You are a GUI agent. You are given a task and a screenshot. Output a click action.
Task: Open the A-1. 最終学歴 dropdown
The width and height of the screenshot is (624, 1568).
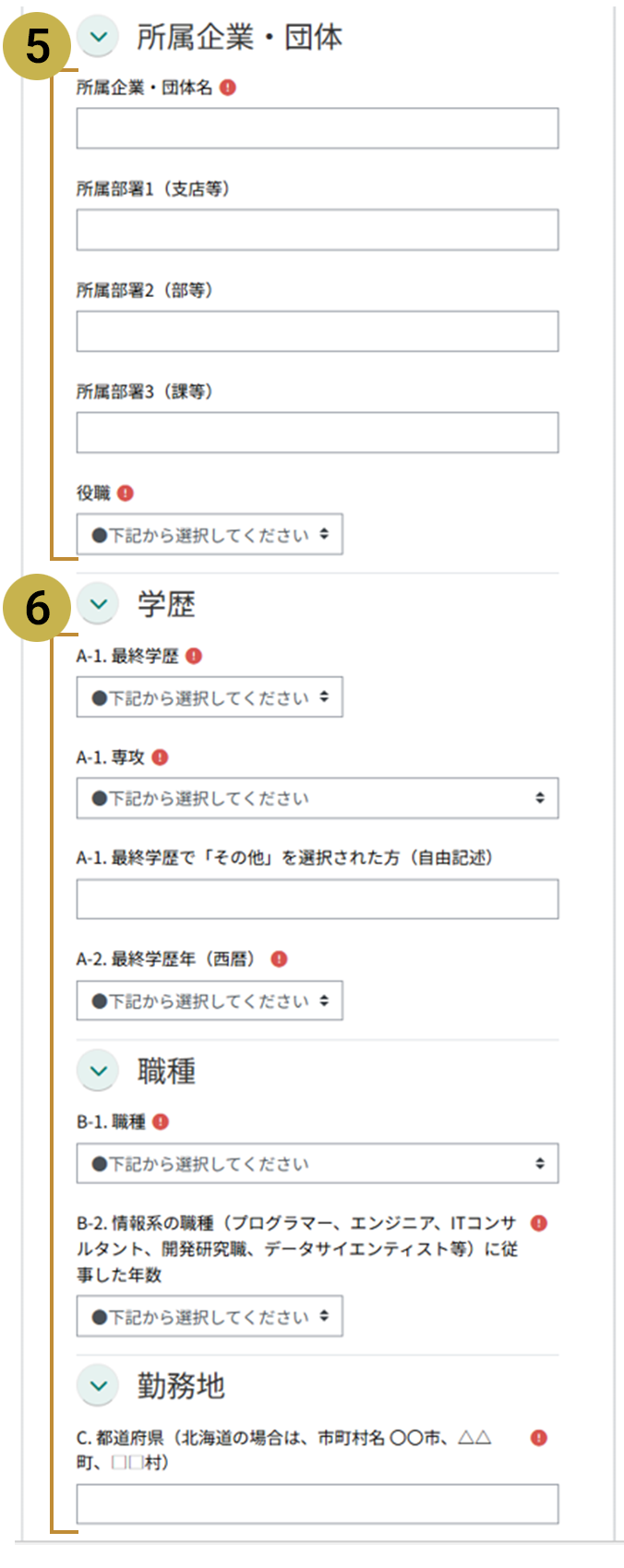pos(210,697)
